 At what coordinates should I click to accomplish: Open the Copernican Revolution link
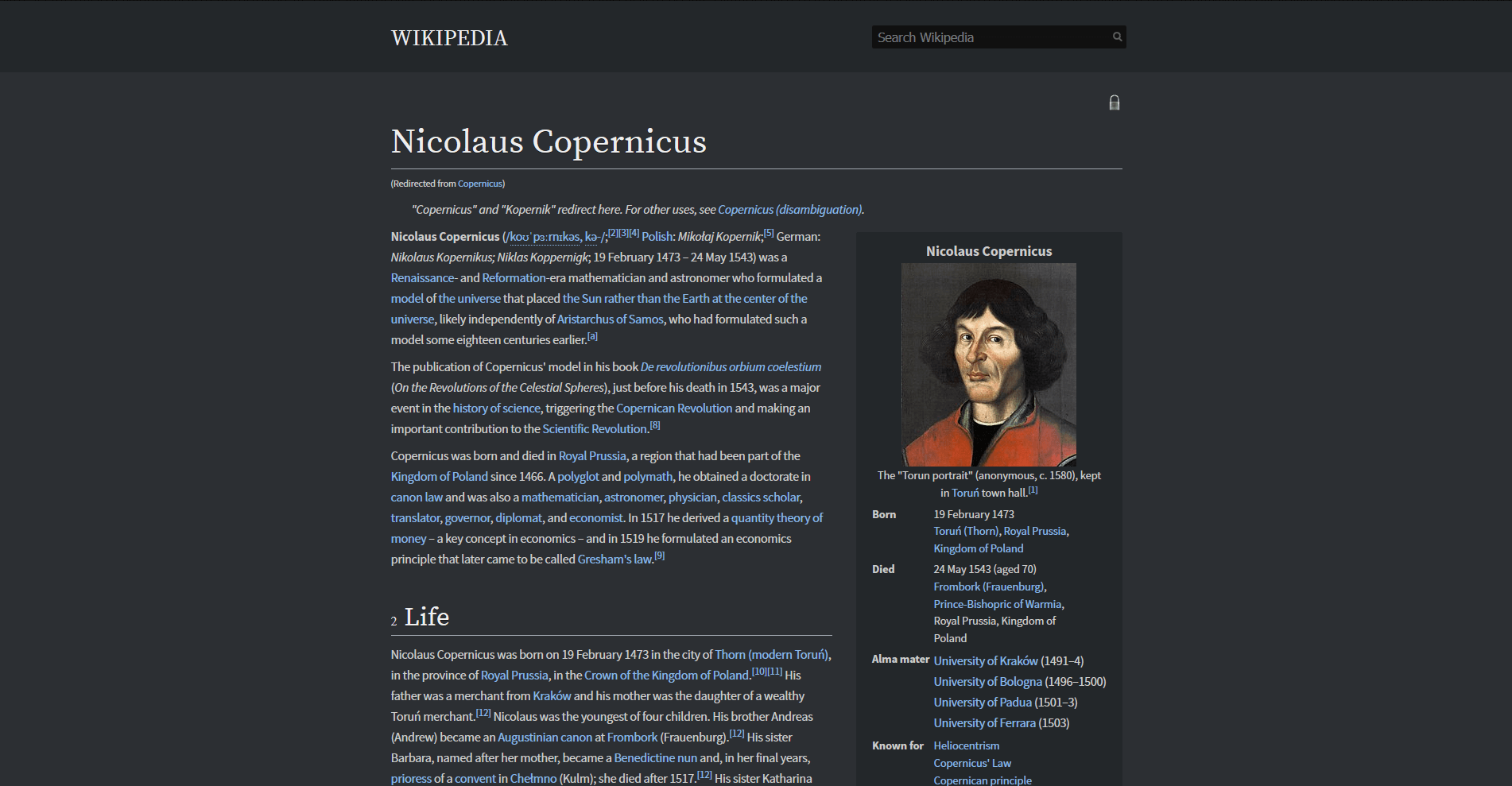click(x=674, y=408)
